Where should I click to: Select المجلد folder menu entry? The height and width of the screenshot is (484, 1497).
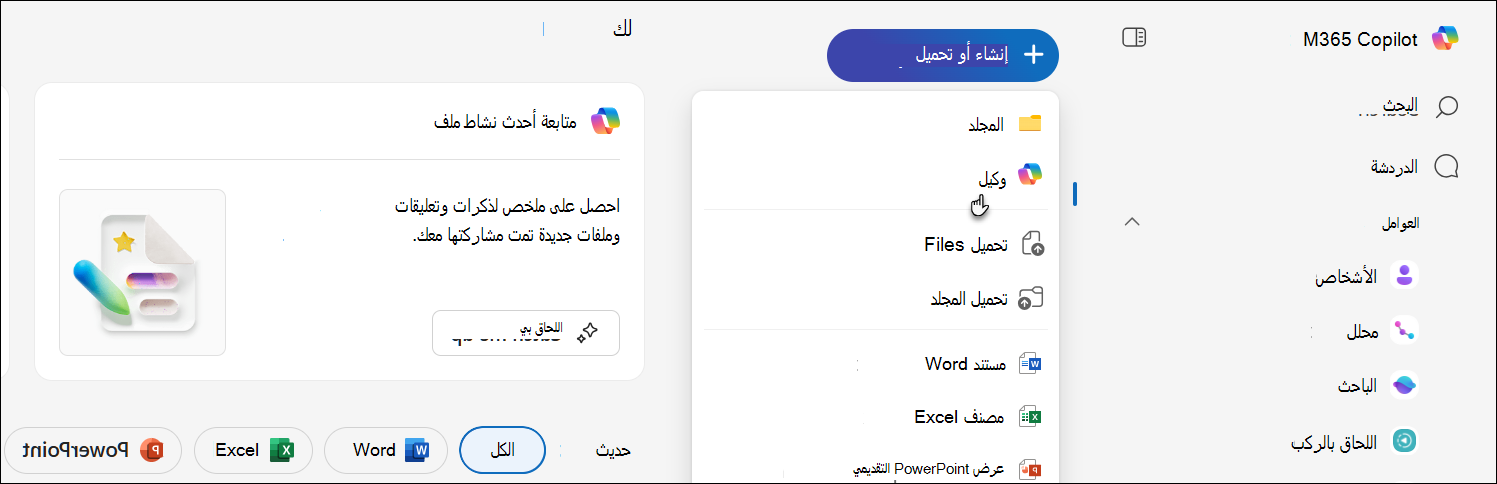coord(875,124)
